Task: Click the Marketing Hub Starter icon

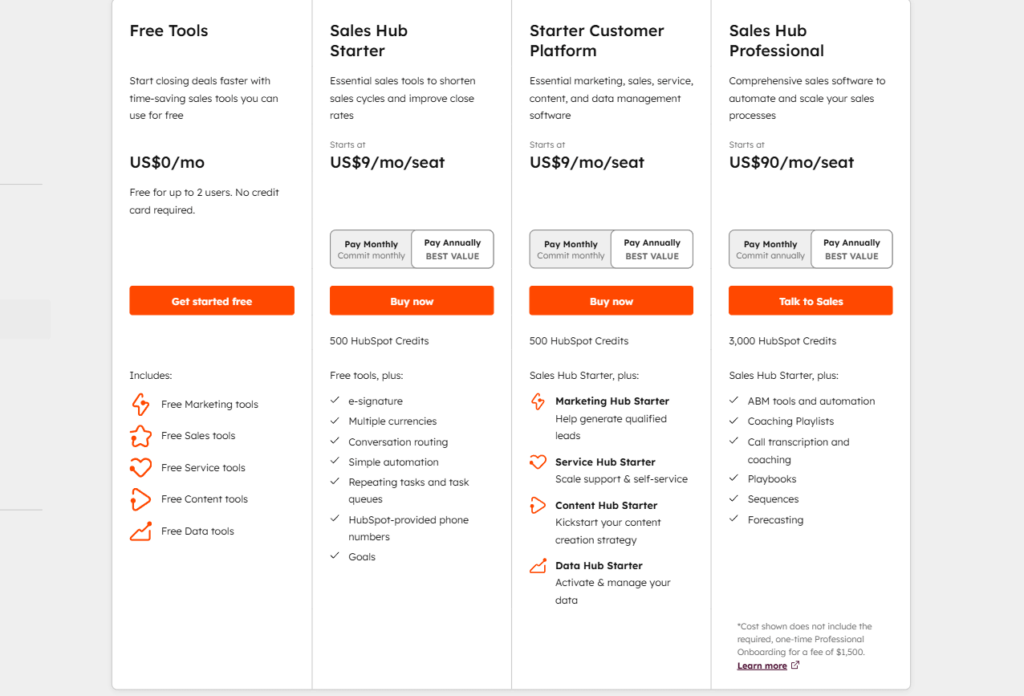Action: click(x=538, y=402)
